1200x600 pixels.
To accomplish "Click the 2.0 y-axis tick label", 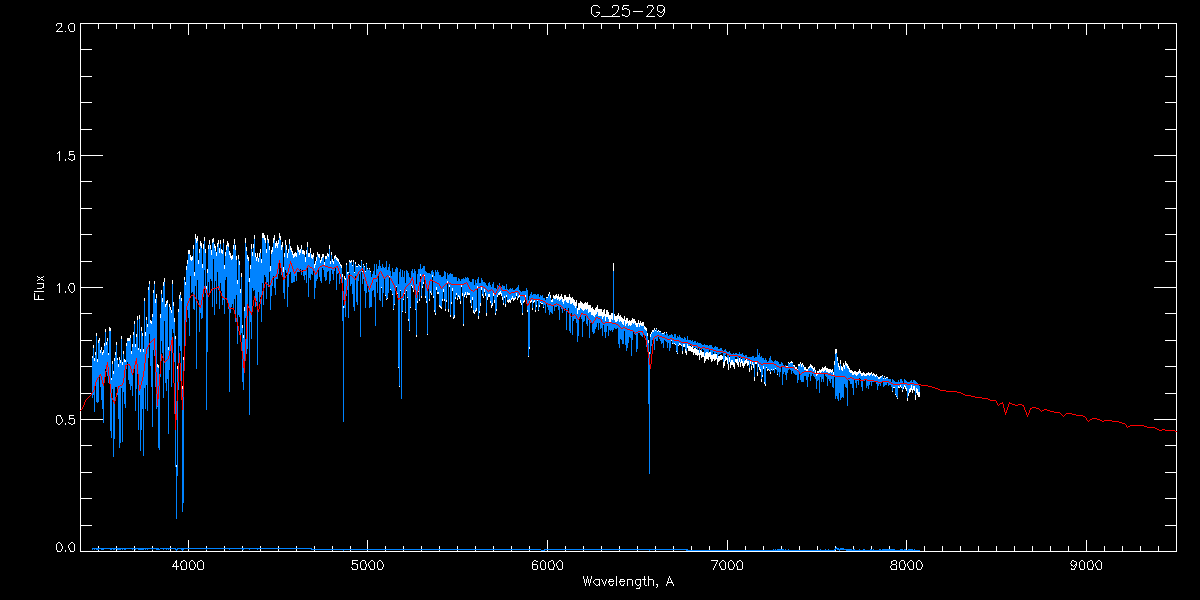I will coord(66,28).
